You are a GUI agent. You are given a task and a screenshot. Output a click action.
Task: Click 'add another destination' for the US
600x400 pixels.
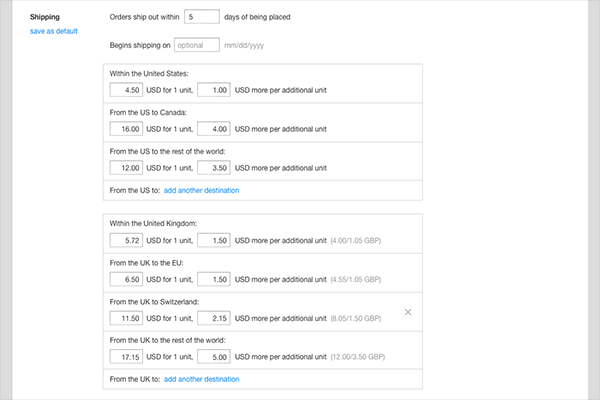[x=201, y=189]
